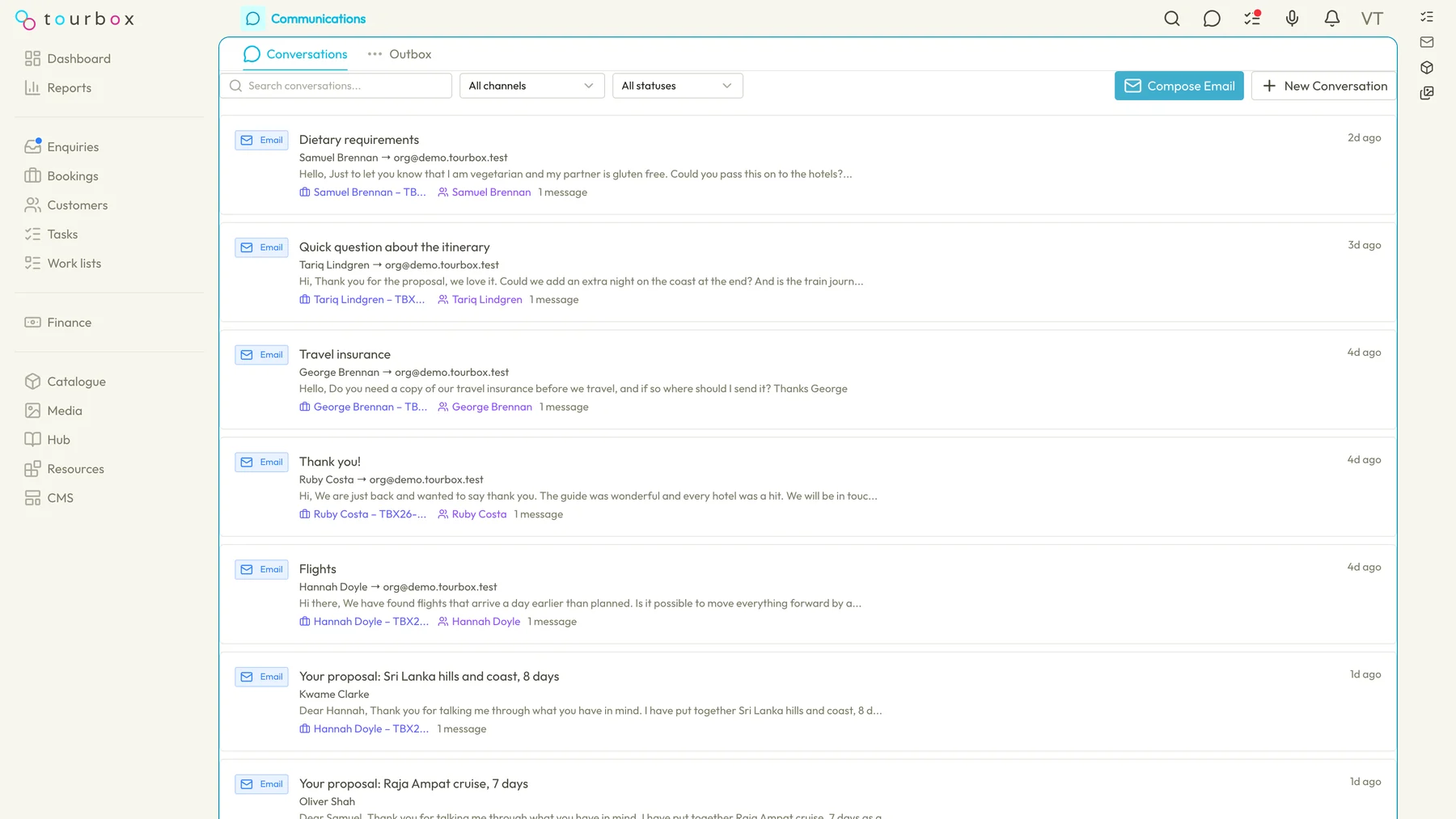Expand the All channels dropdown
Image resolution: width=1456 pixels, height=819 pixels.
[x=531, y=86]
